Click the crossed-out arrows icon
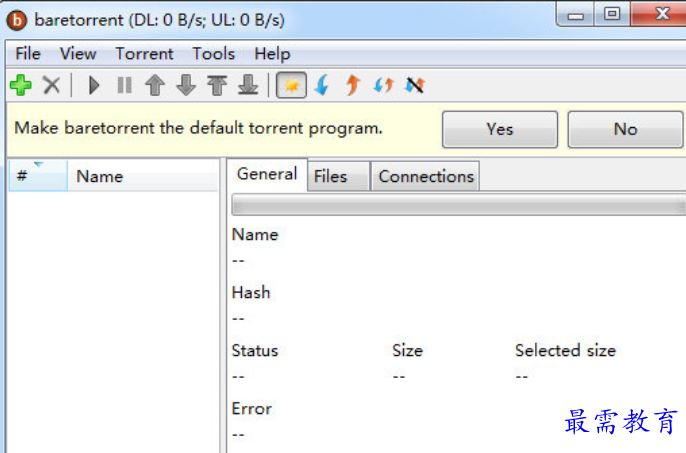 click(x=415, y=85)
